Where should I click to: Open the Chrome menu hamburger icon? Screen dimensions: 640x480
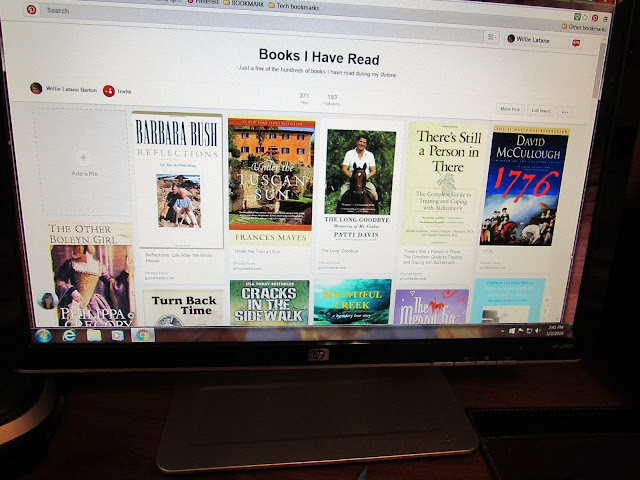606,19
